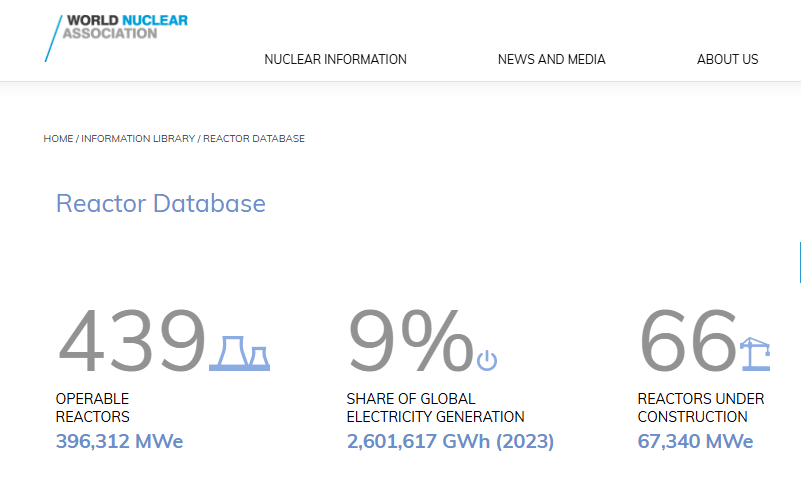Viewport: 801px width, 500px height.
Task: Go to Home breadcrumb link
Action: tap(58, 138)
